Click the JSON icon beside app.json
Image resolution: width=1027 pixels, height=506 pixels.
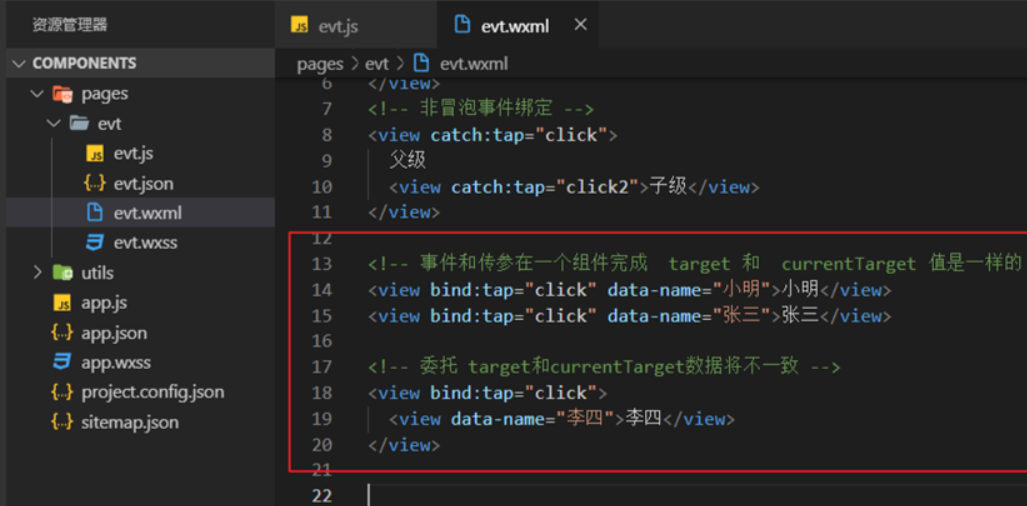(62, 333)
